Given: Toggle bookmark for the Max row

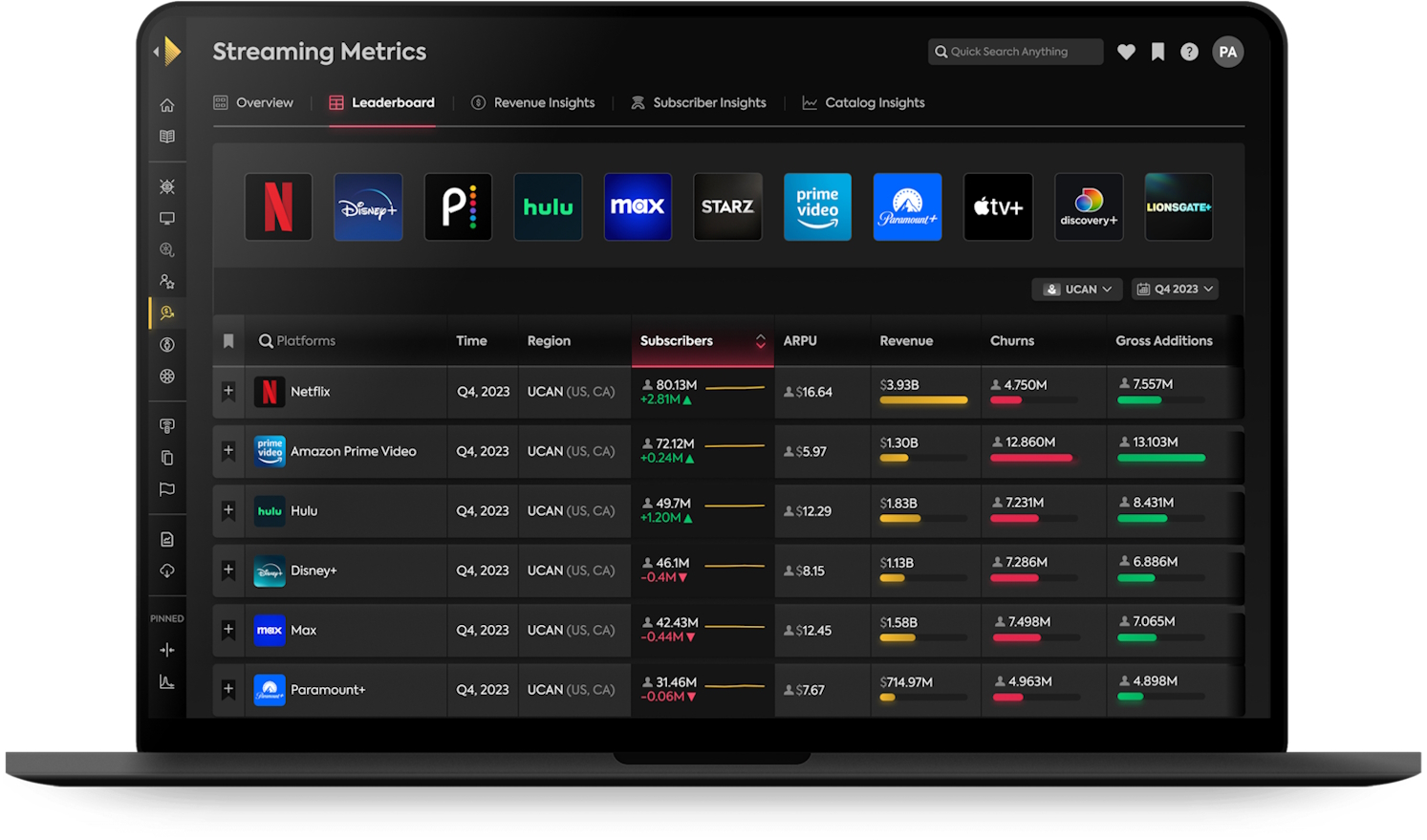Looking at the screenshot, I should coord(228,630).
